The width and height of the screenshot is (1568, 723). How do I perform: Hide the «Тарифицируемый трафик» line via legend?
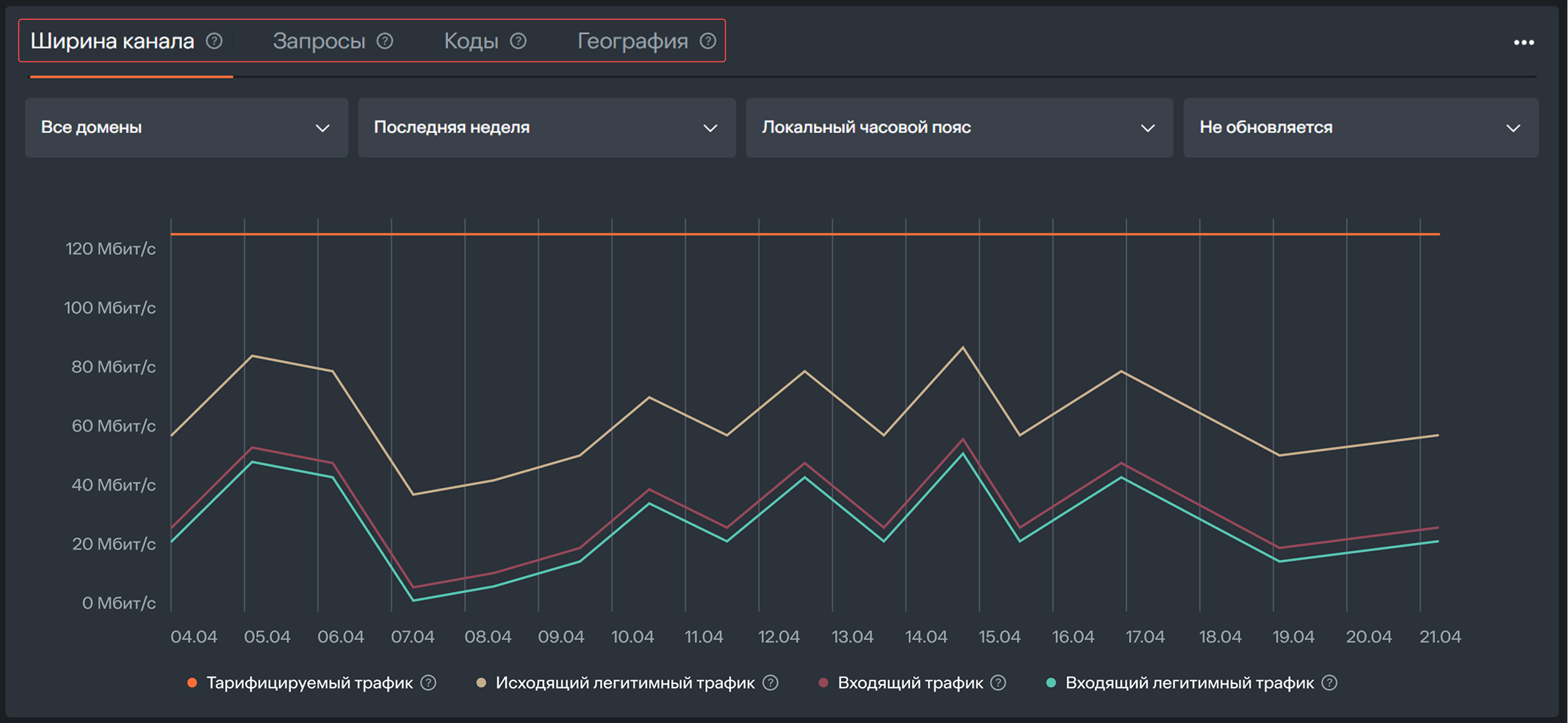point(308,683)
